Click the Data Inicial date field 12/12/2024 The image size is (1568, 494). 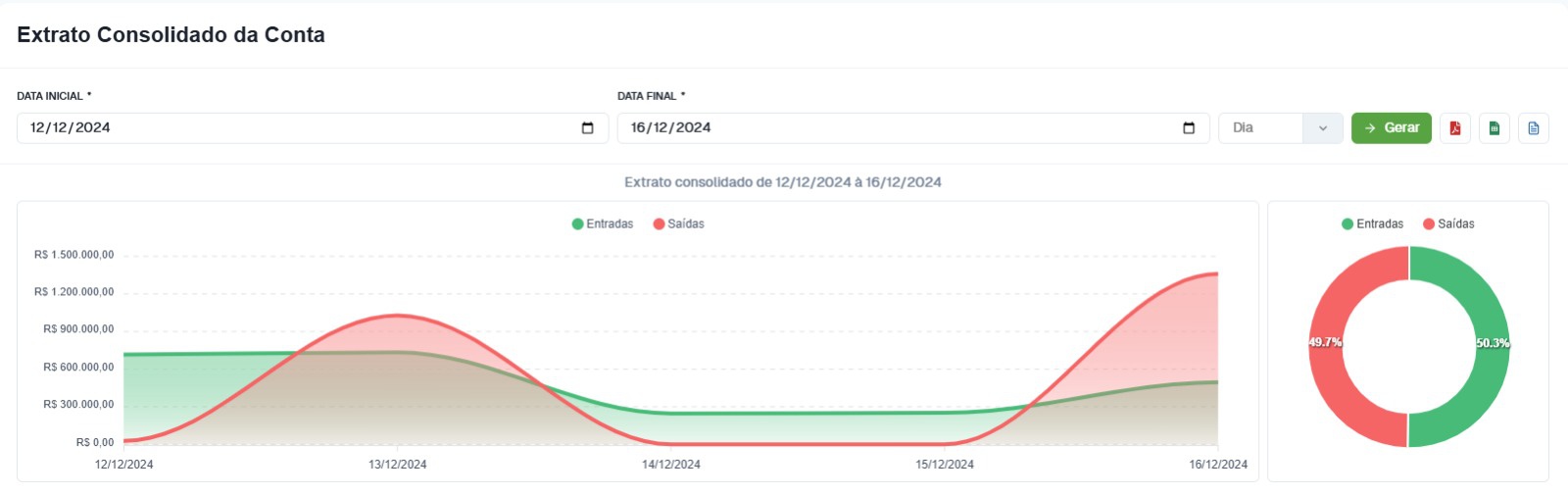(313, 128)
